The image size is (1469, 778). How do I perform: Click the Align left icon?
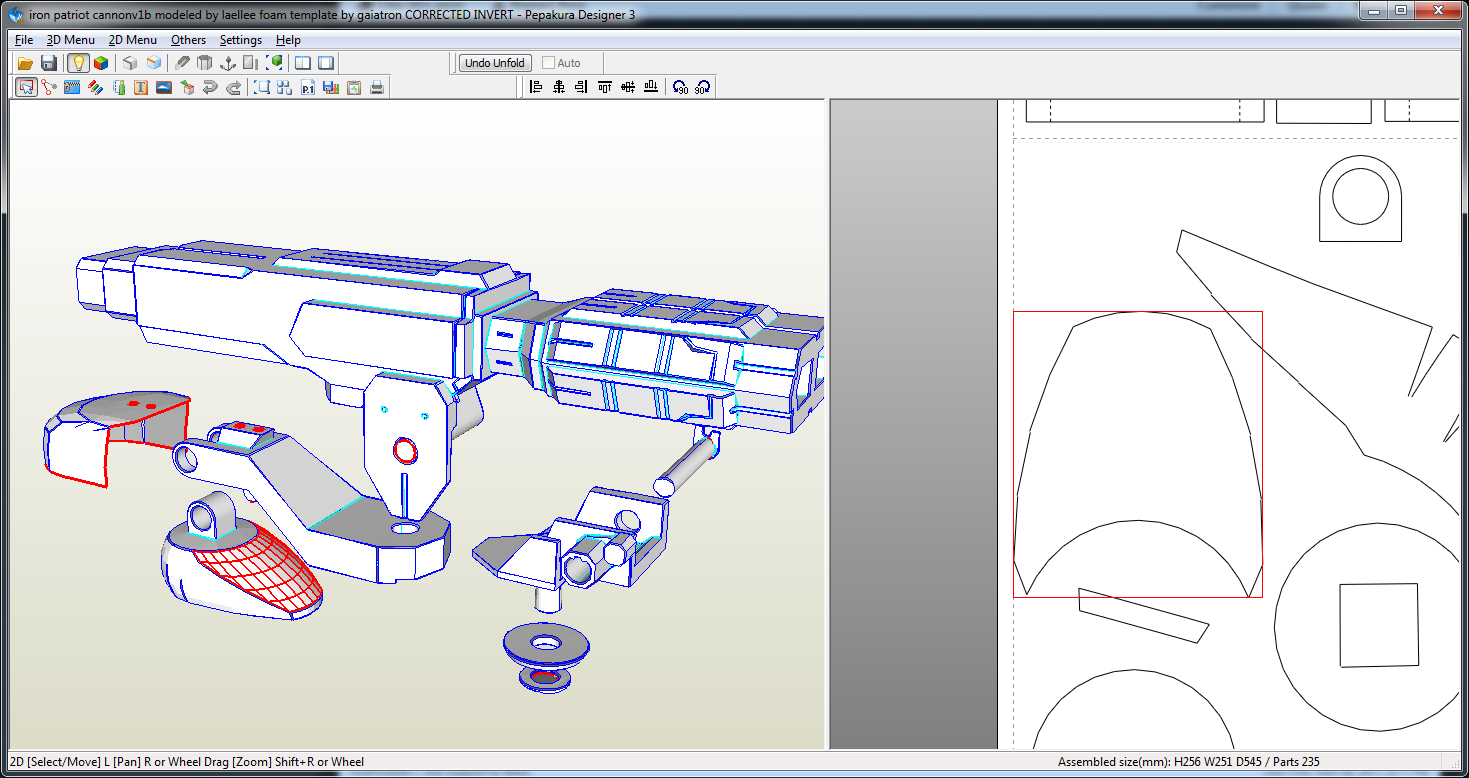coord(536,88)
